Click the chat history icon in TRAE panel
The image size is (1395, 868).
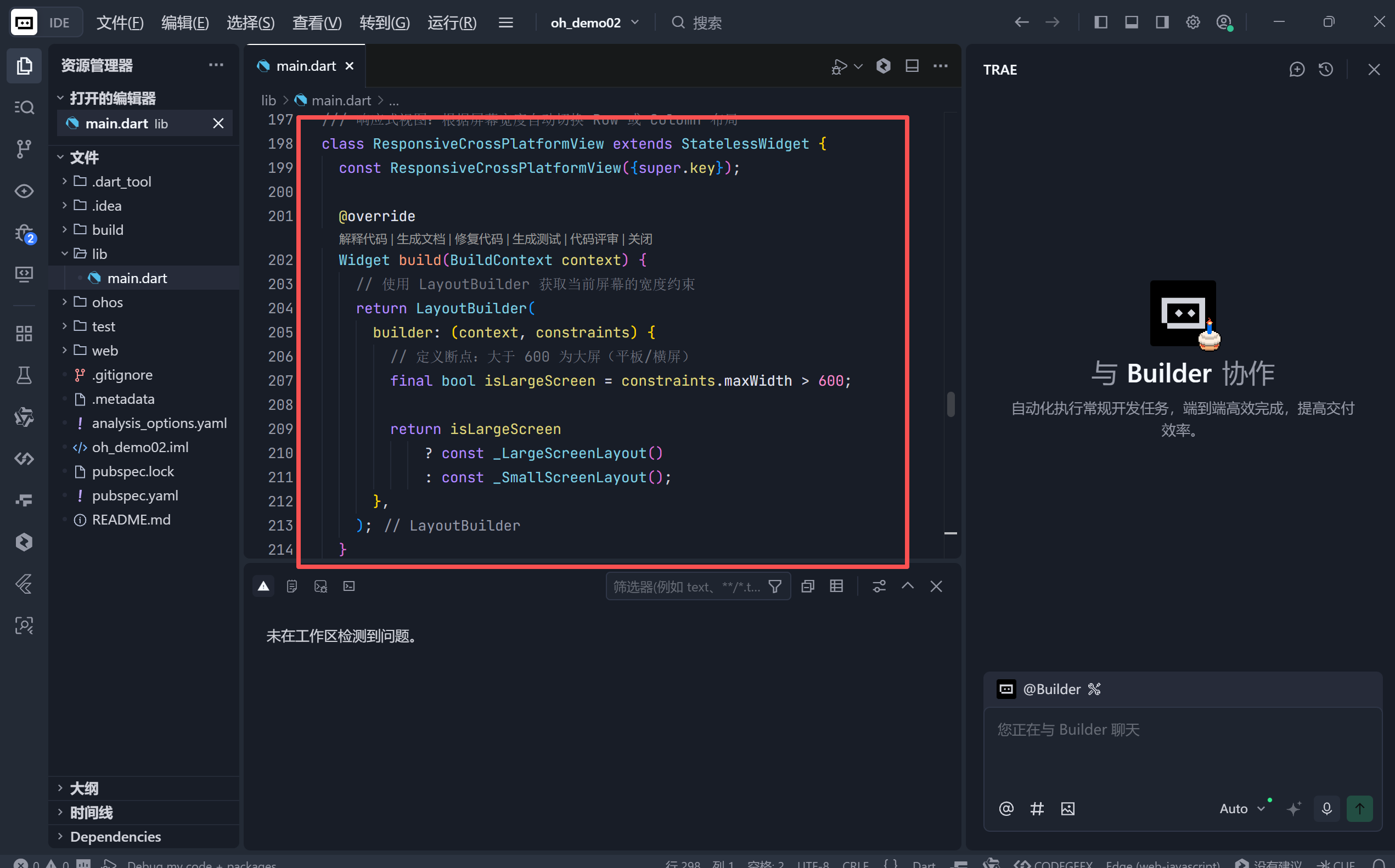[1325, 70]
